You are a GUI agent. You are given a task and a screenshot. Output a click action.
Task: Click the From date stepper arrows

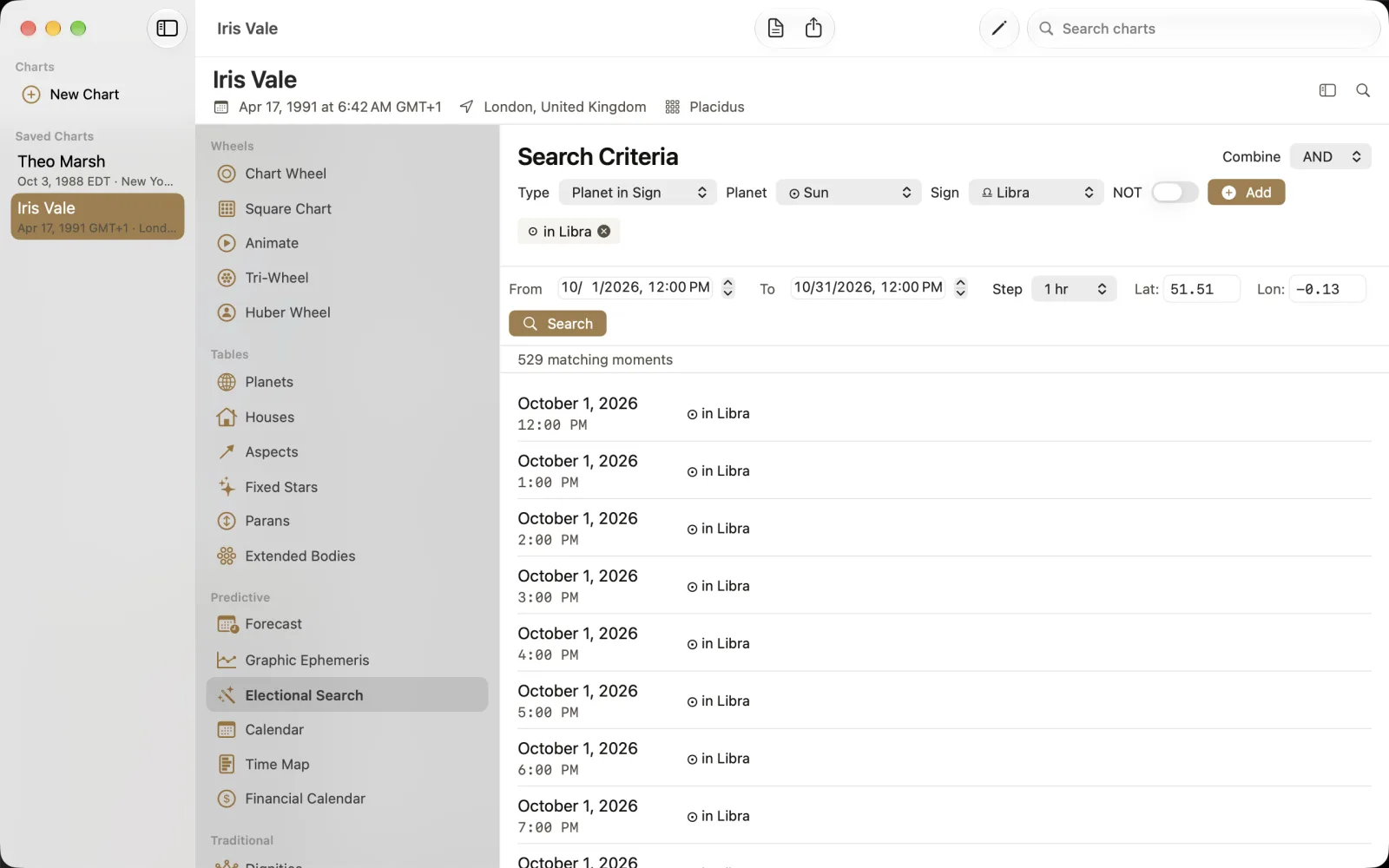(728, 288)
